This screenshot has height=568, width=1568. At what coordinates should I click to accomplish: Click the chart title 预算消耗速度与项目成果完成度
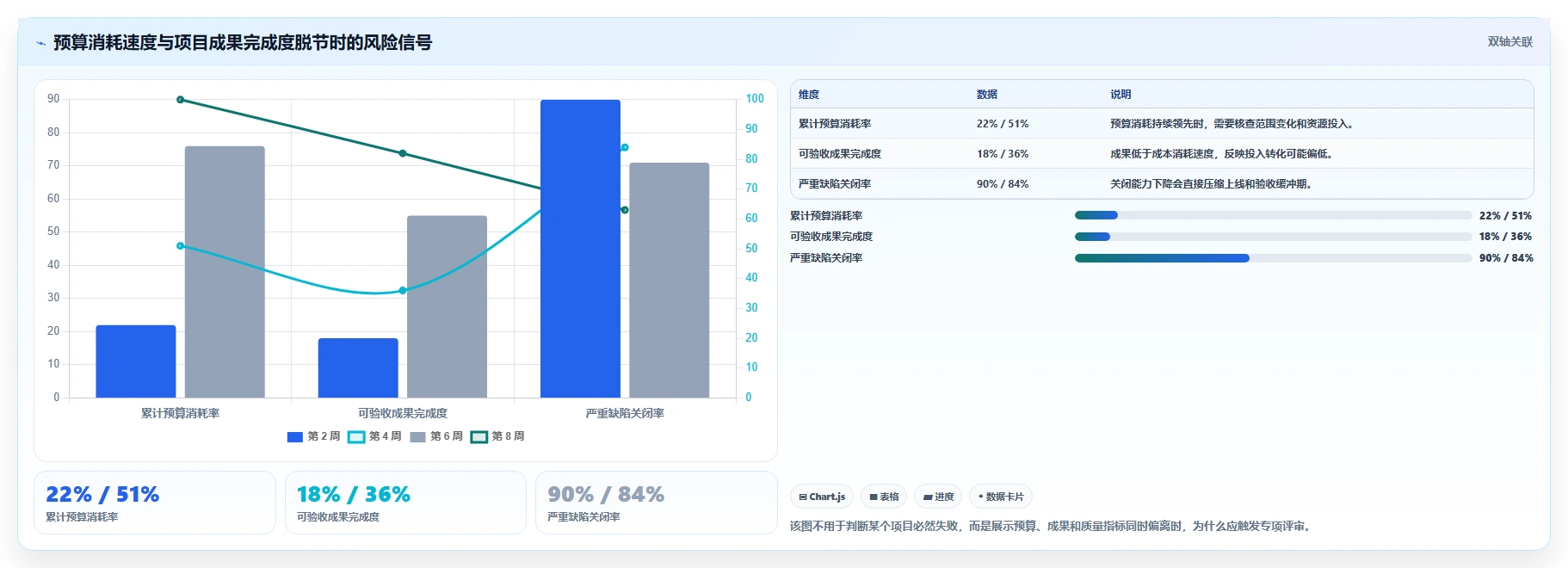[243, 42]
